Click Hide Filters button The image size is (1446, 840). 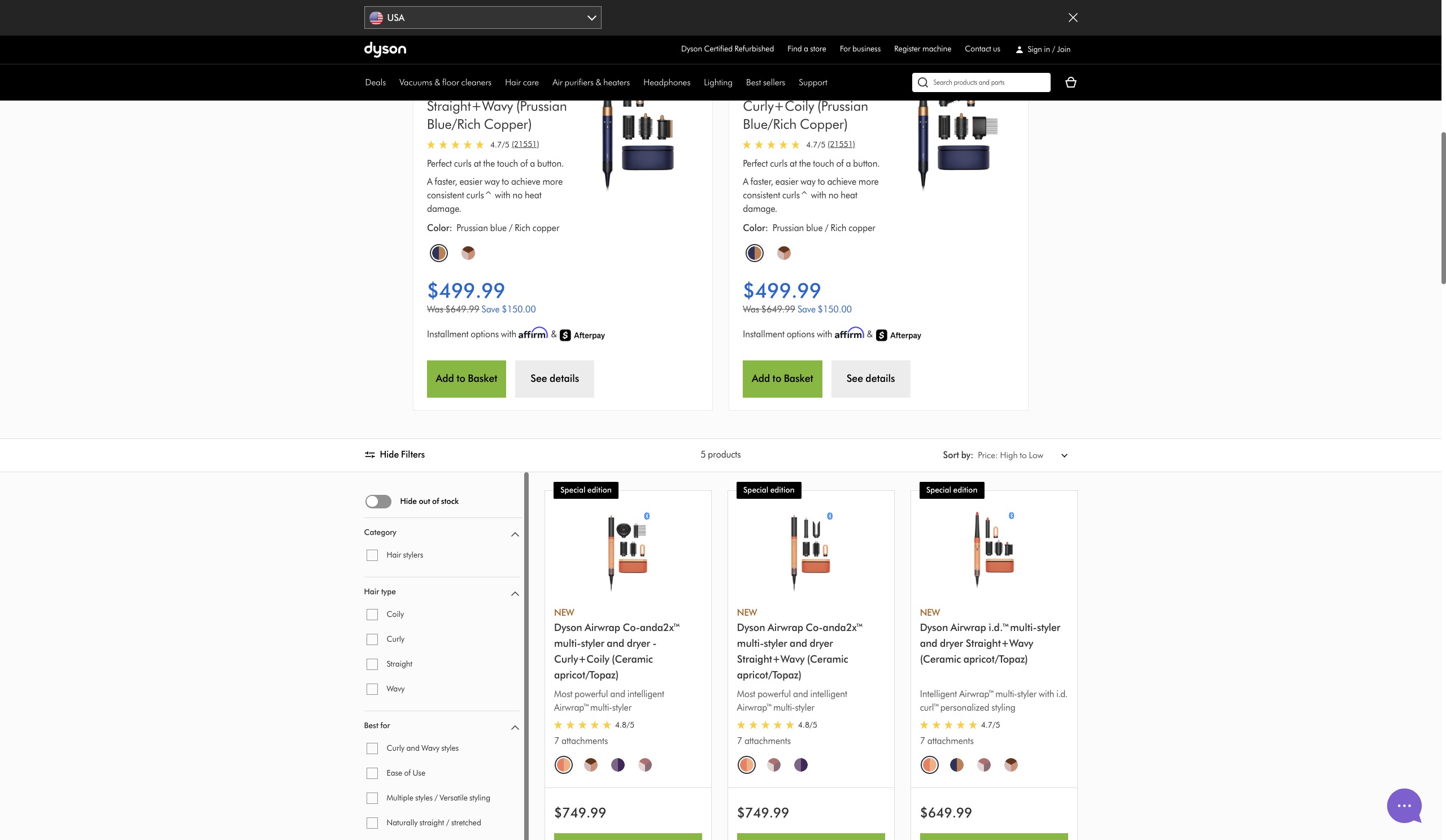[x=395, y=454]
